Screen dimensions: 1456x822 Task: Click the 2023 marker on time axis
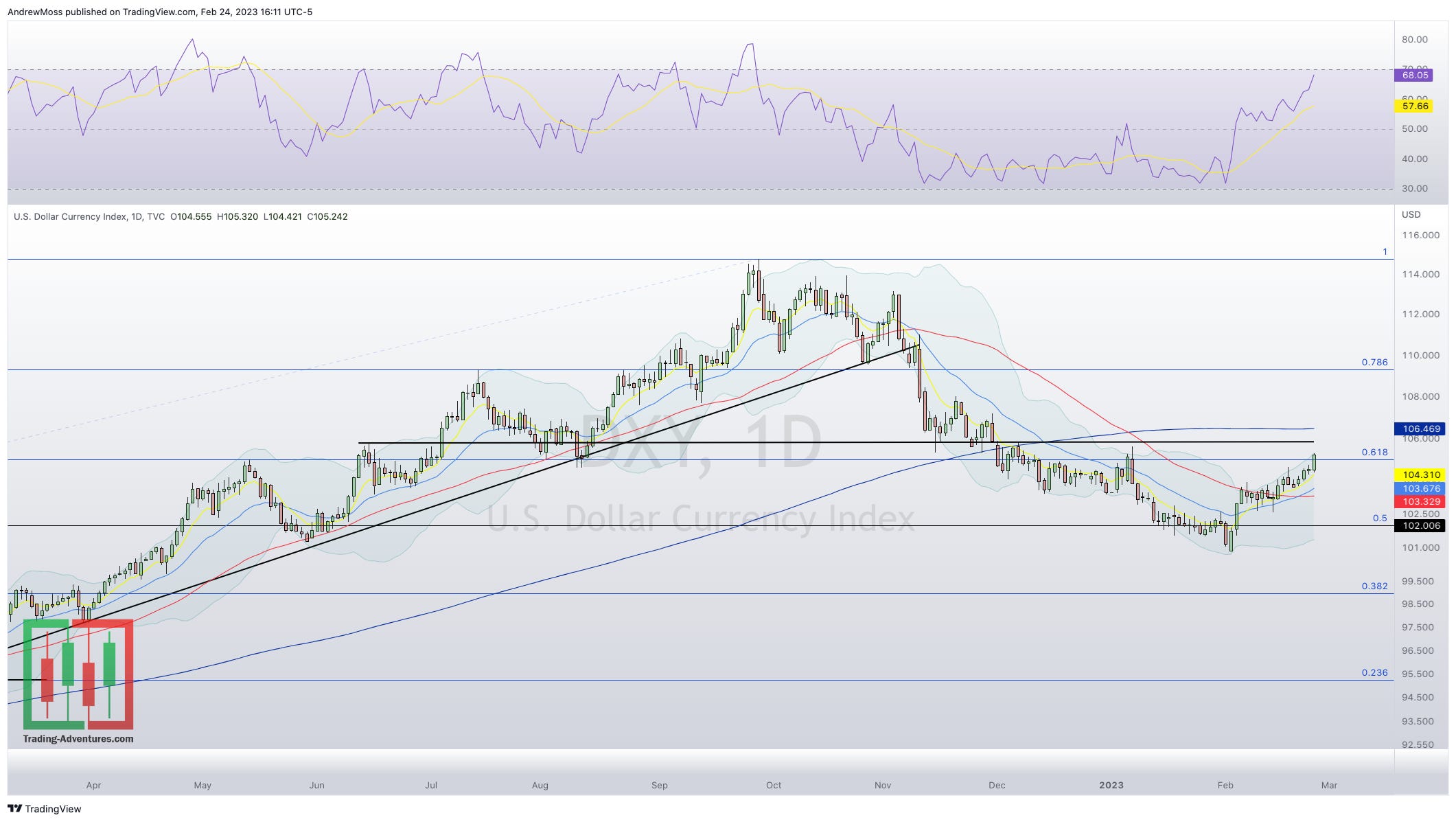(1111, 785)
